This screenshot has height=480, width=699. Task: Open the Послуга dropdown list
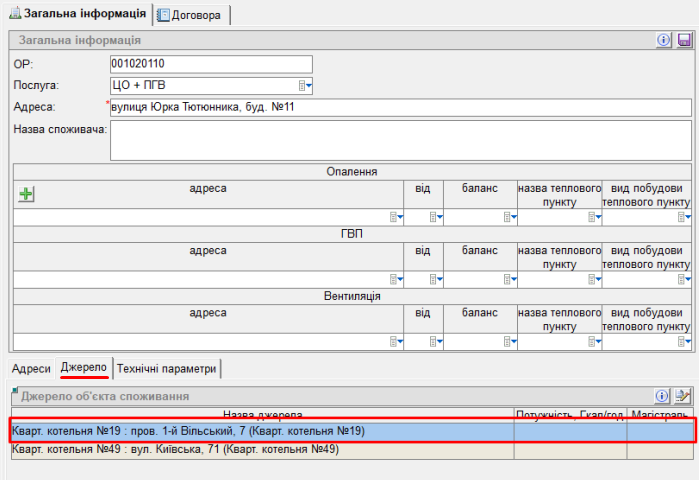[x=307, y=86]
